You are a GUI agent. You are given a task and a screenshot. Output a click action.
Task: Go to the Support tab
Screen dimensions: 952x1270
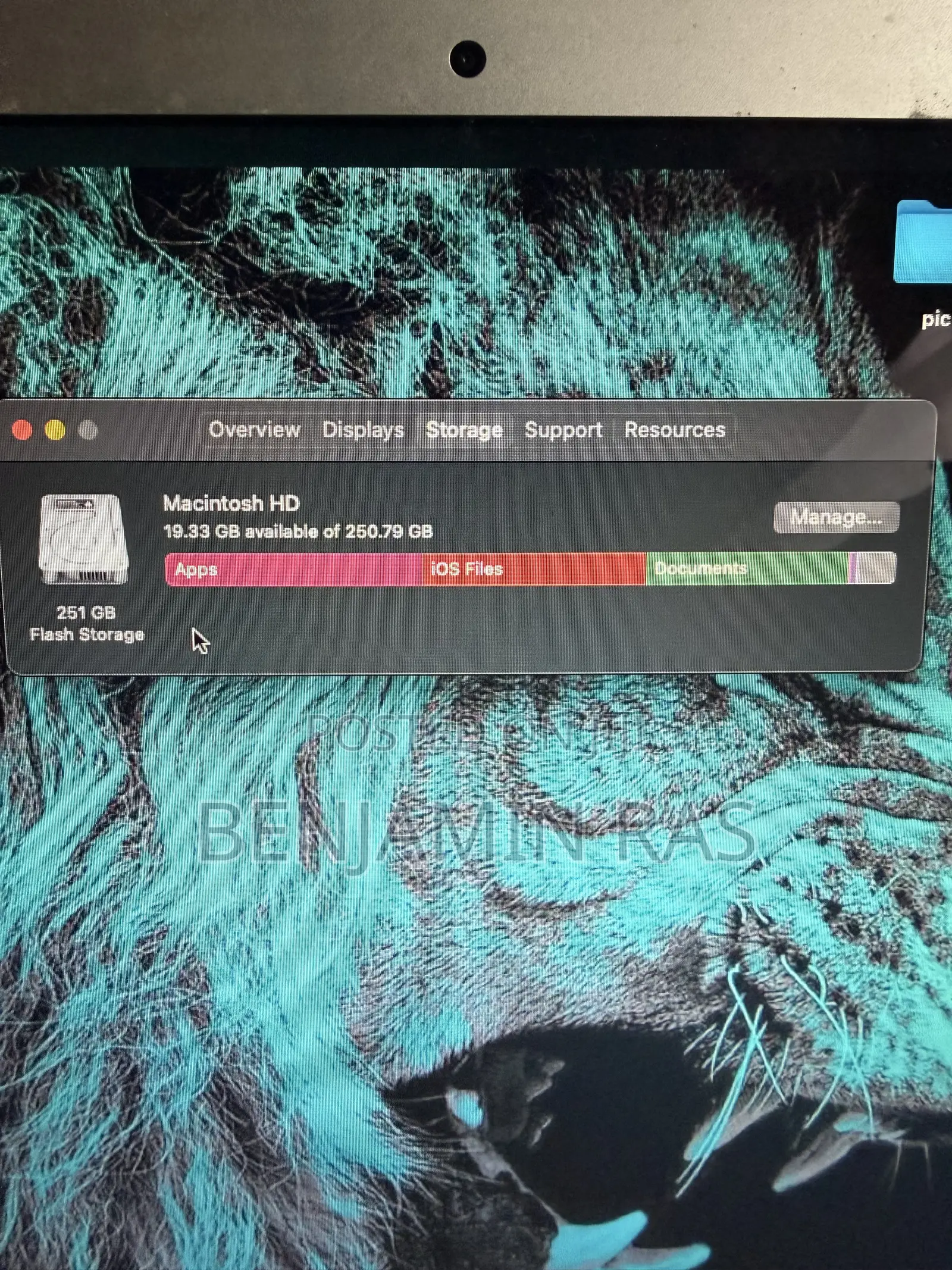(x=563, y=430)
